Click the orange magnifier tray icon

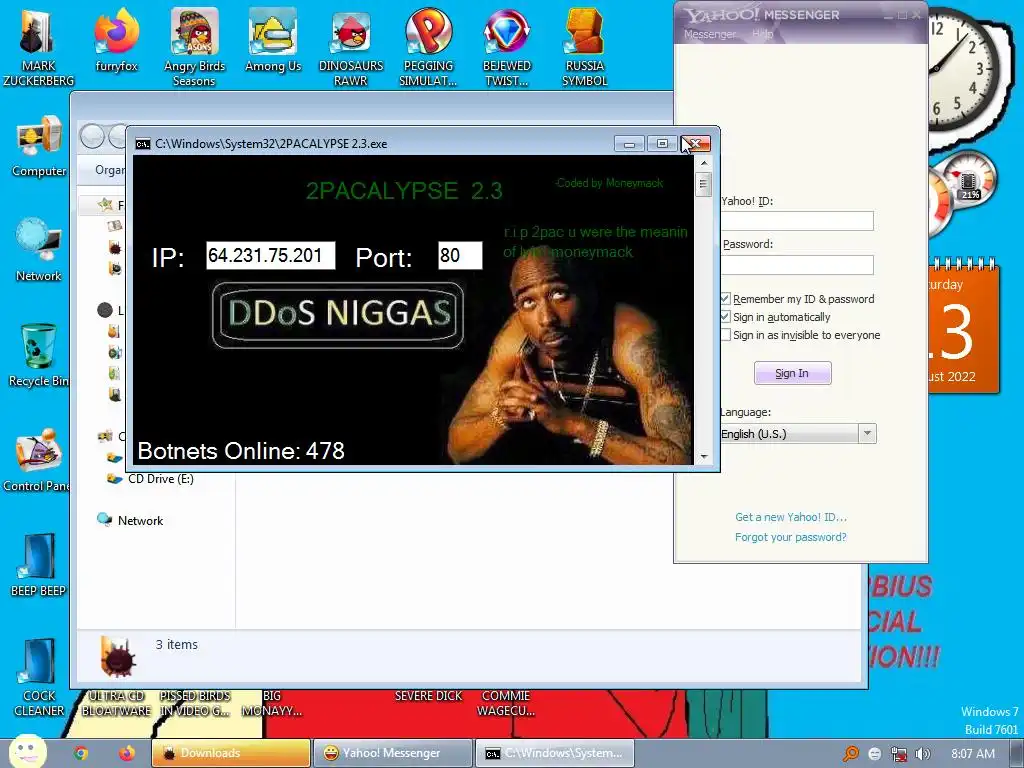(850, 754)
